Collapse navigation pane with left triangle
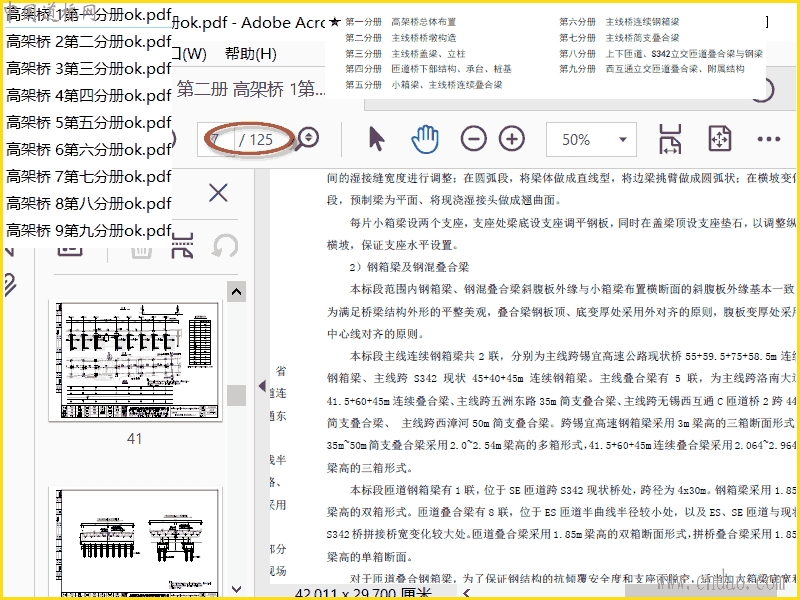Screen dimensions: 800x600 262,386
